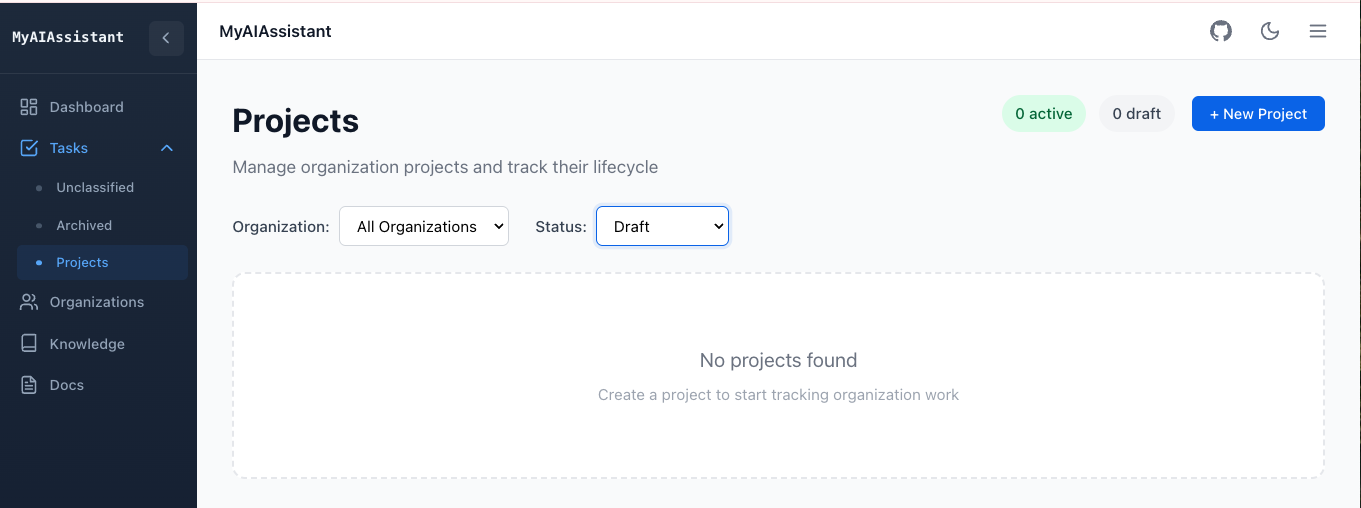Click the 0 active status badge

click(x=1043, y=114)
